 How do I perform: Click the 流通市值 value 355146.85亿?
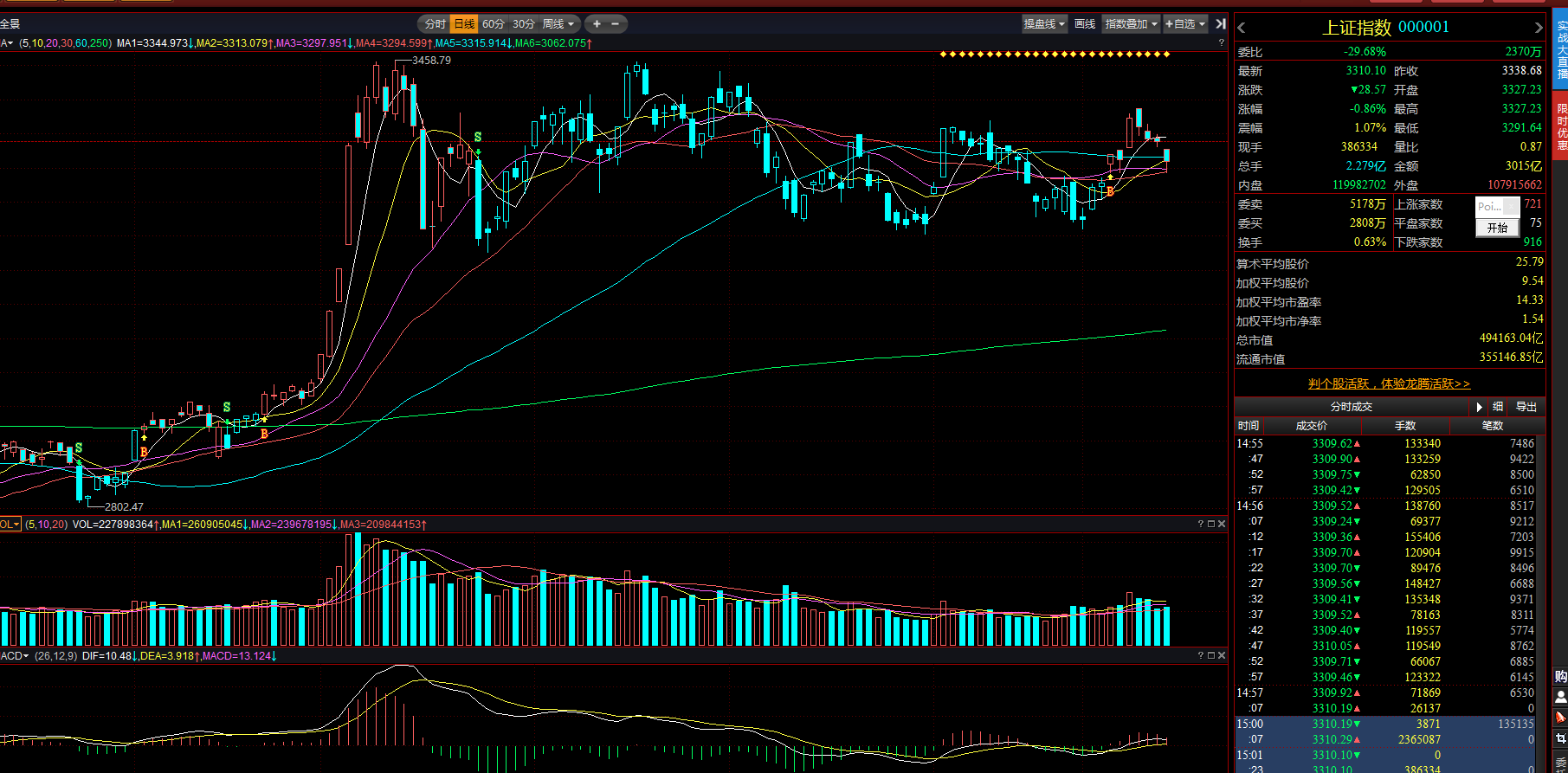[x=1511, y=358]
